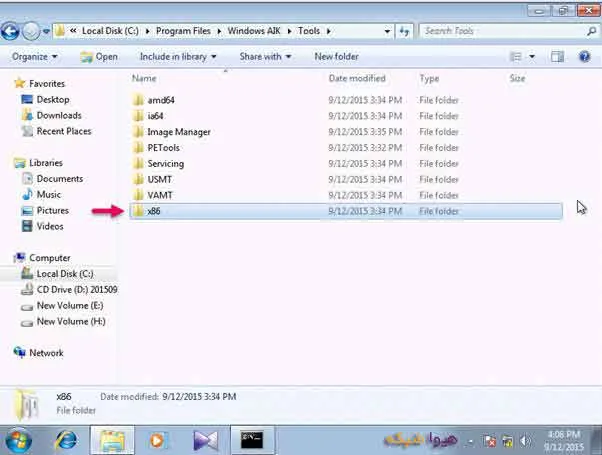Open the Share with dropdown
This screenshot has width=602, height=455.
265,57
